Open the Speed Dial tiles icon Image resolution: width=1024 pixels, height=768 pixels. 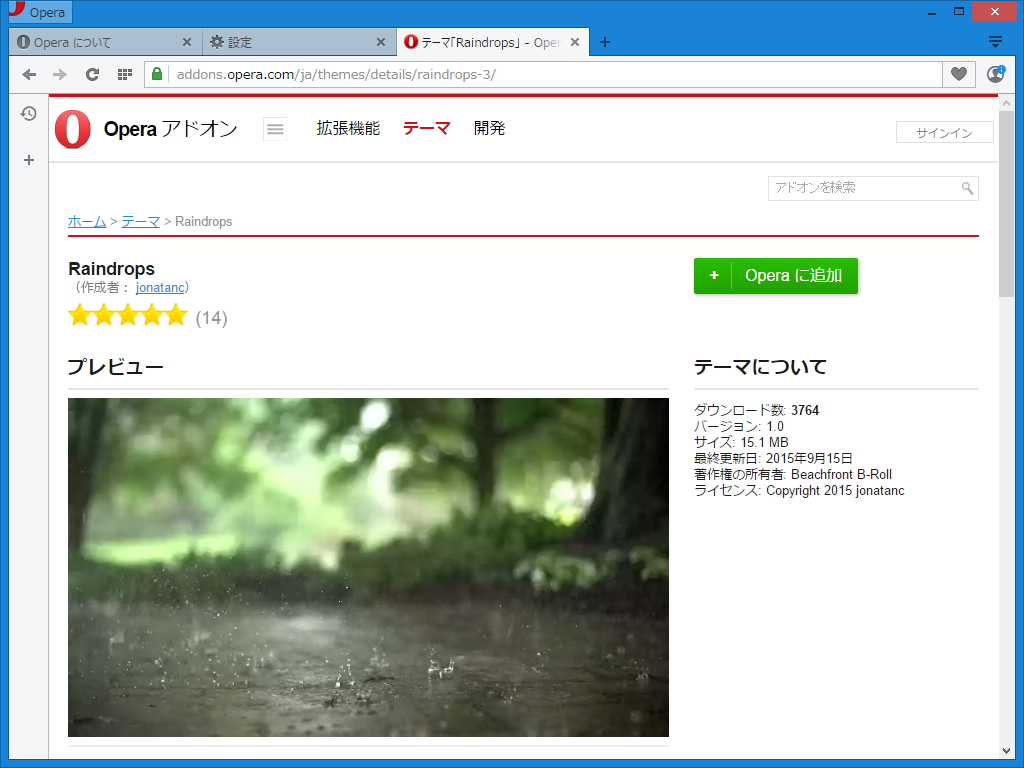point(124,74)
